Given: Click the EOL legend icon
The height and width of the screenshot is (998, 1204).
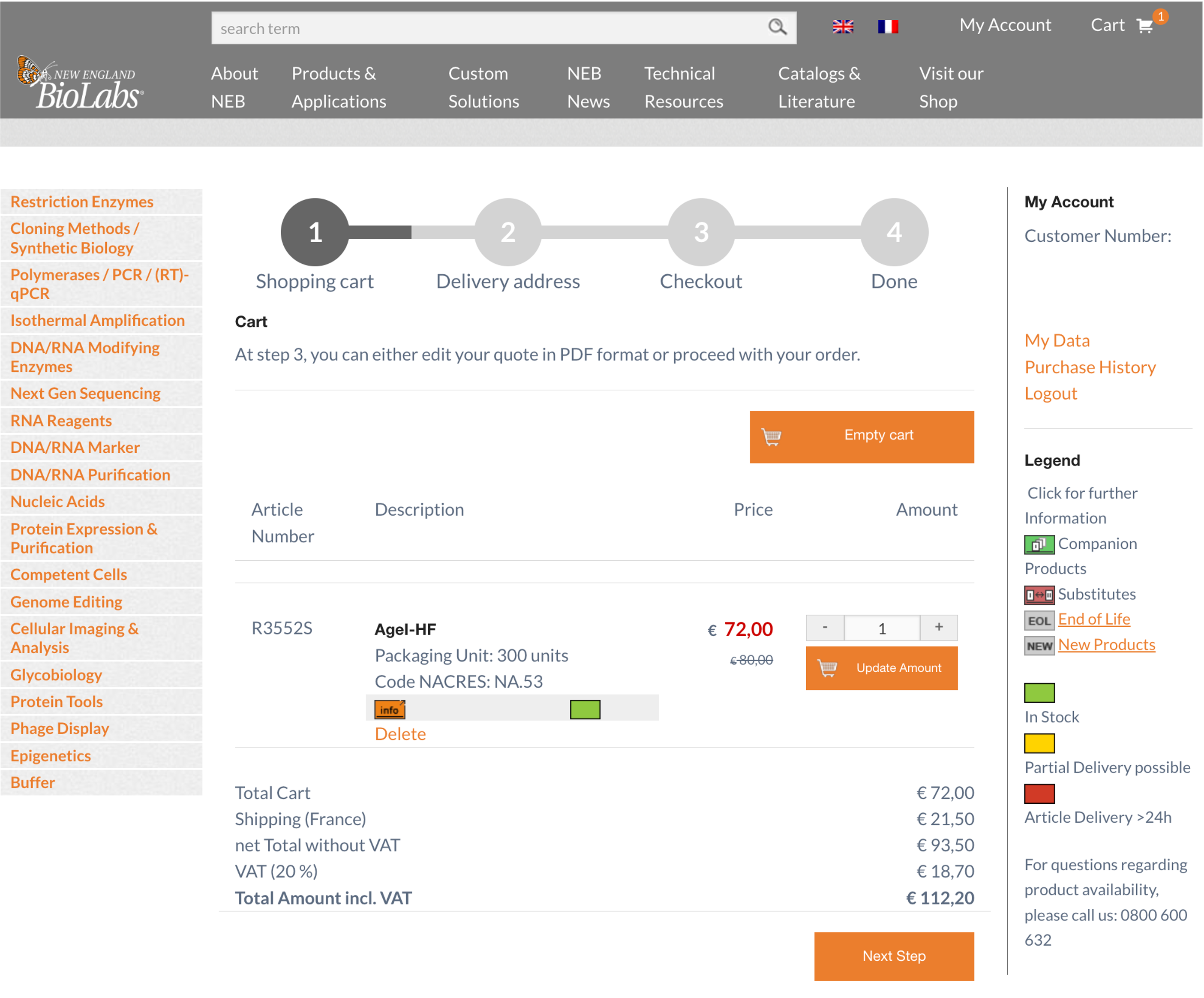Looking at the screenshot, I should coord(1039,620).
